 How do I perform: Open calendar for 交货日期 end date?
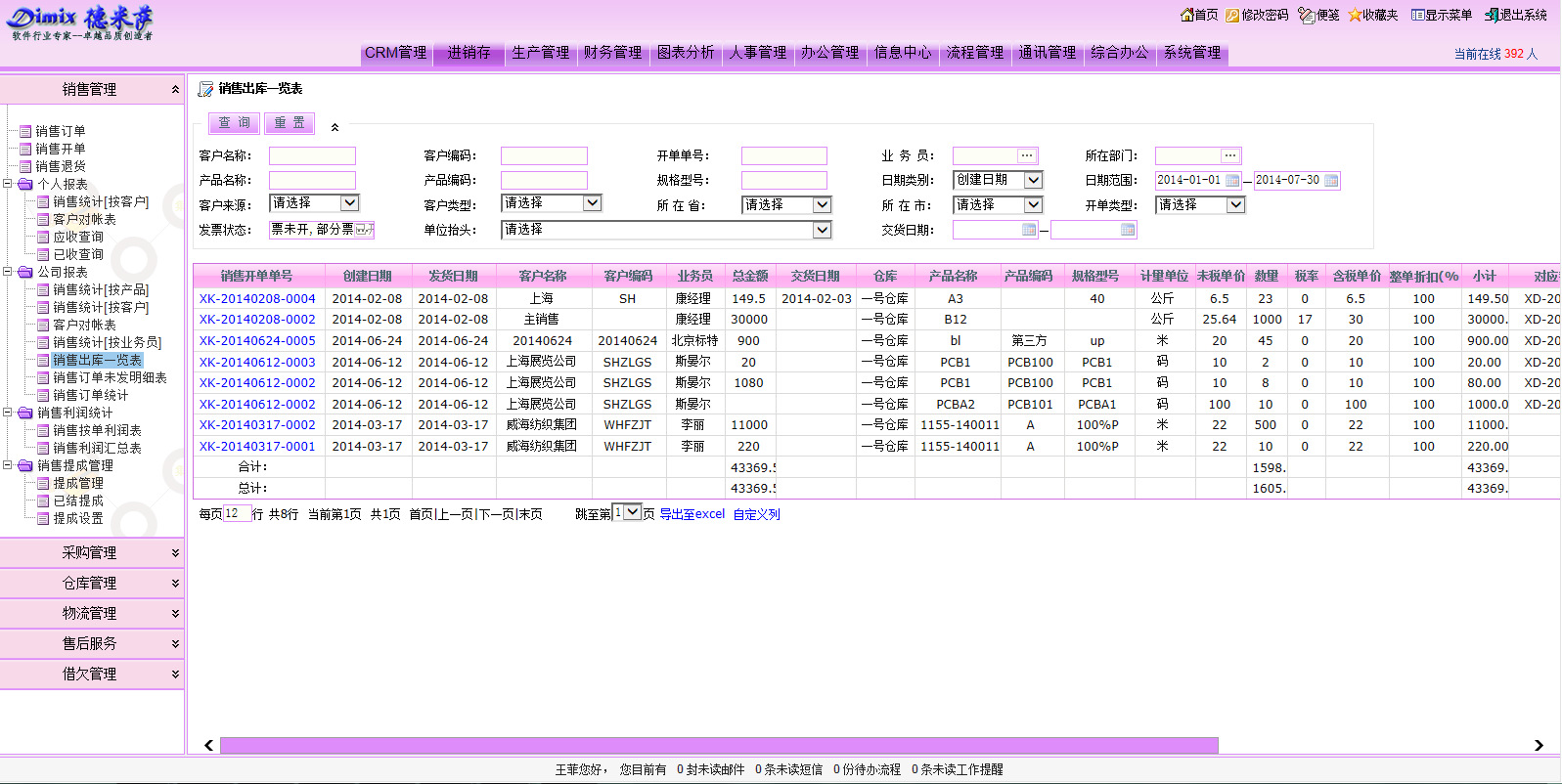tap(1128, 230)
